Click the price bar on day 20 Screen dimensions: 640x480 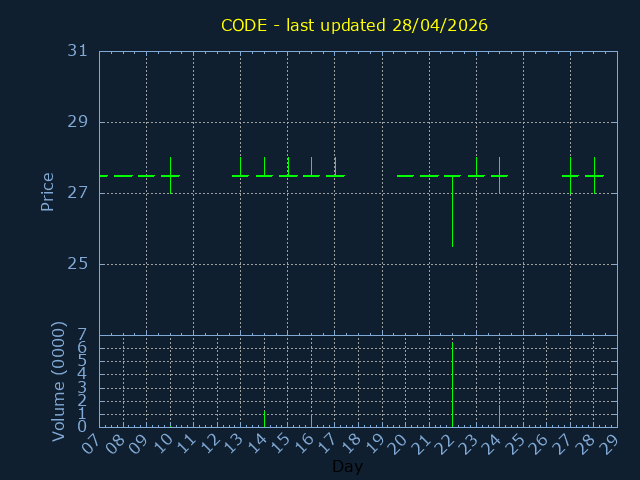pyautogui.click(x=405, y=176)
